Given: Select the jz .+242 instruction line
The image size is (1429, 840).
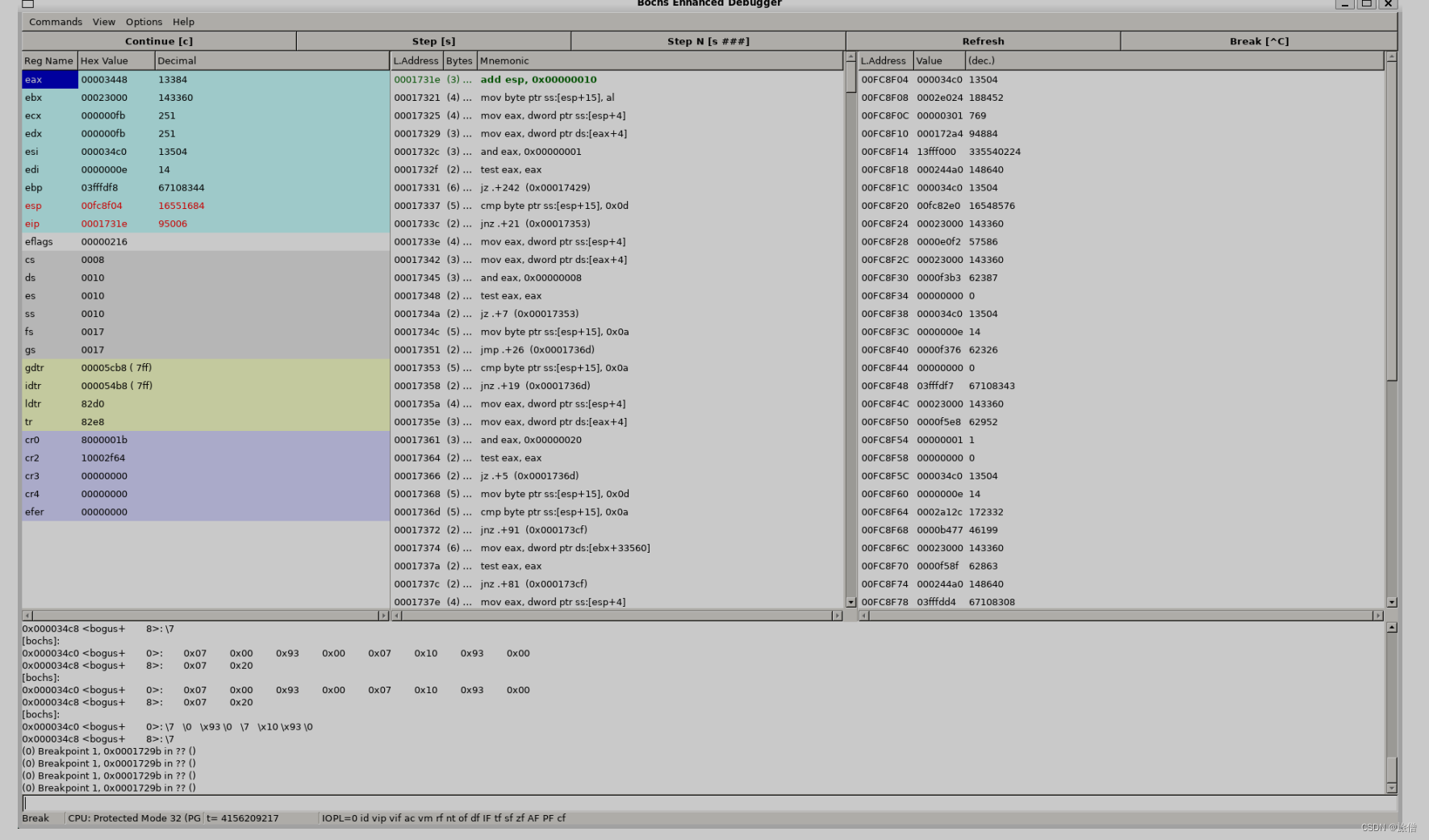Looking at the screenshot, I should 617,187.
